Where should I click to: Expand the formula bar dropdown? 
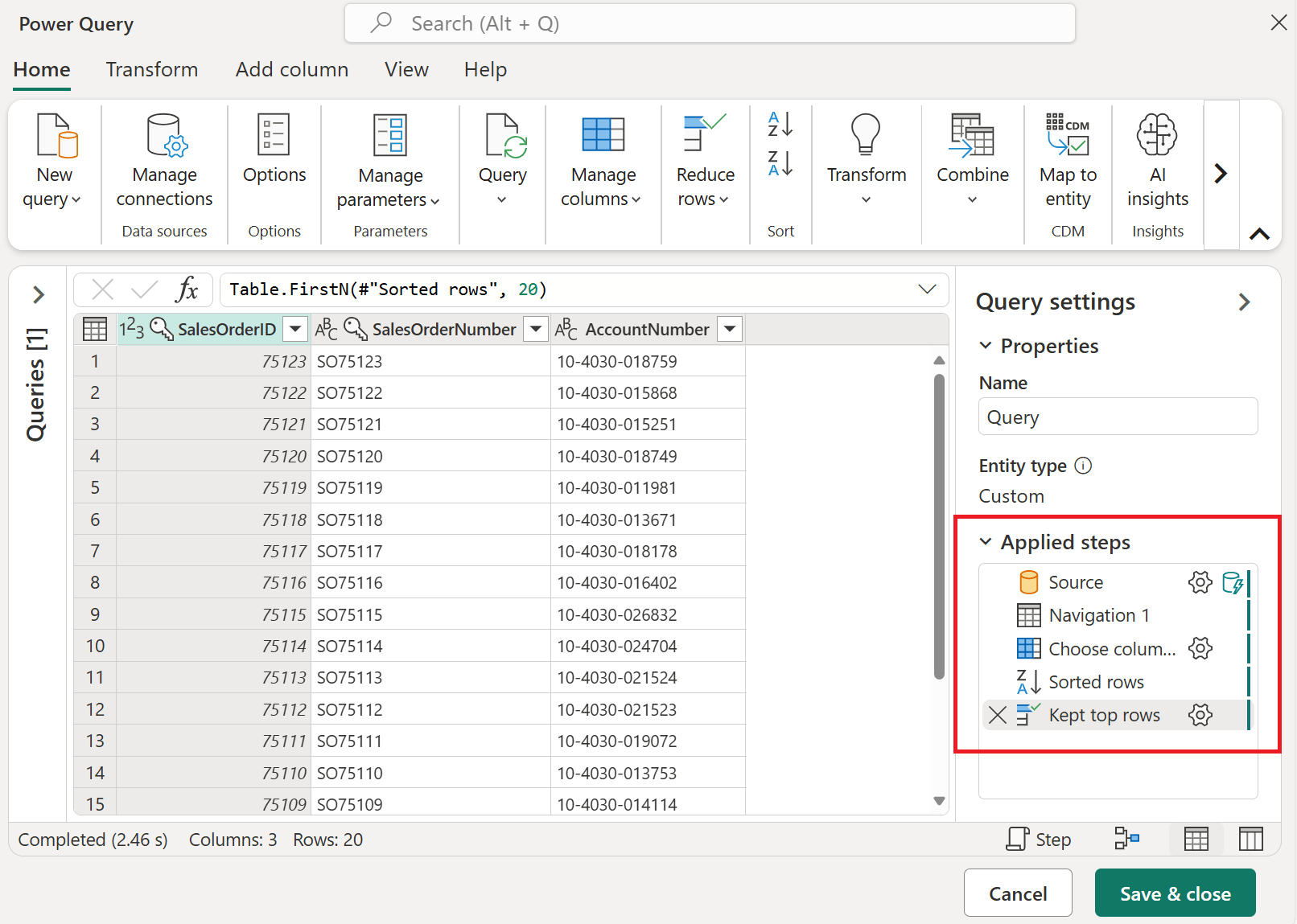927,289
